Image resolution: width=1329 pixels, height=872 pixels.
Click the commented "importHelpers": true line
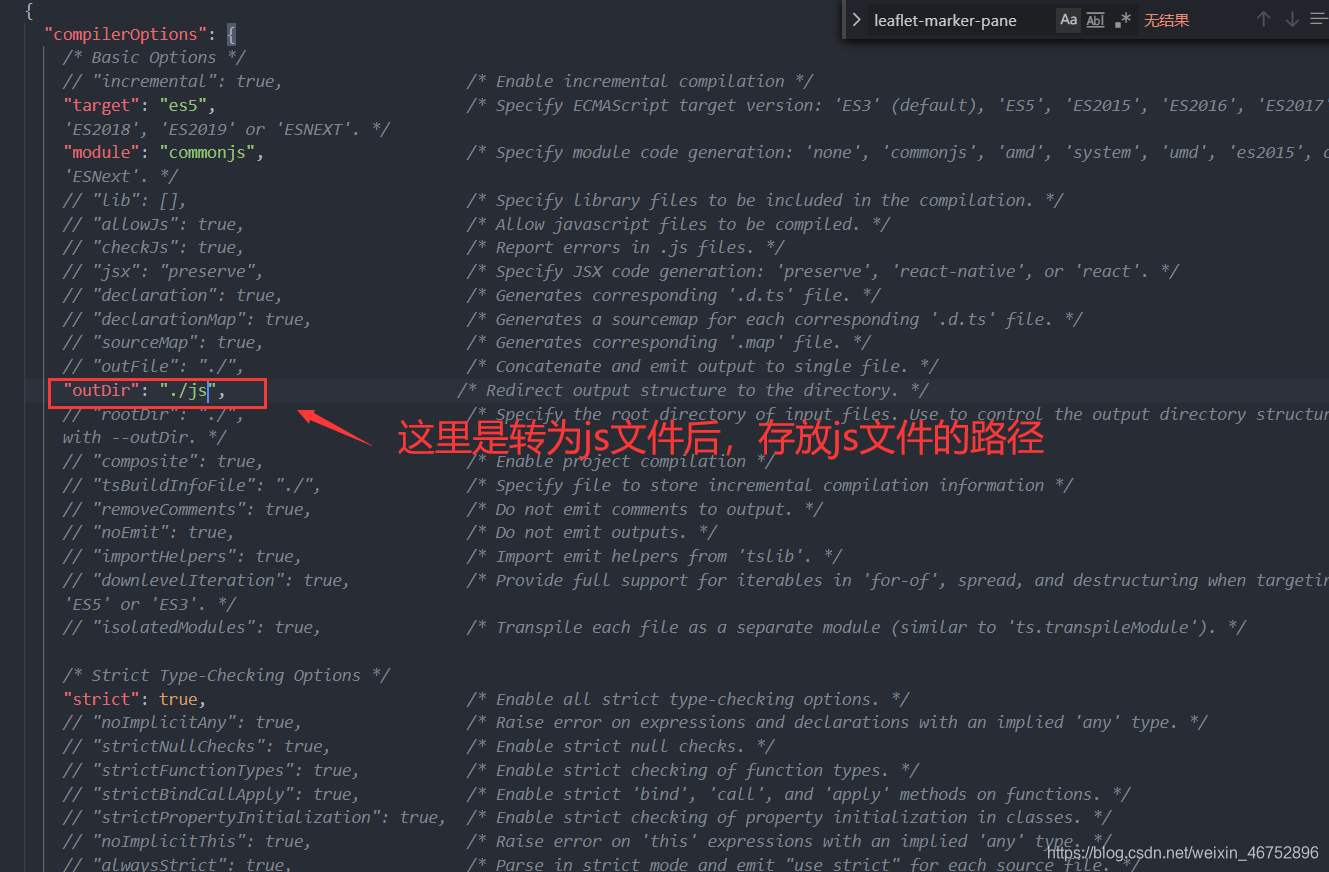click(x=183, y=556)
